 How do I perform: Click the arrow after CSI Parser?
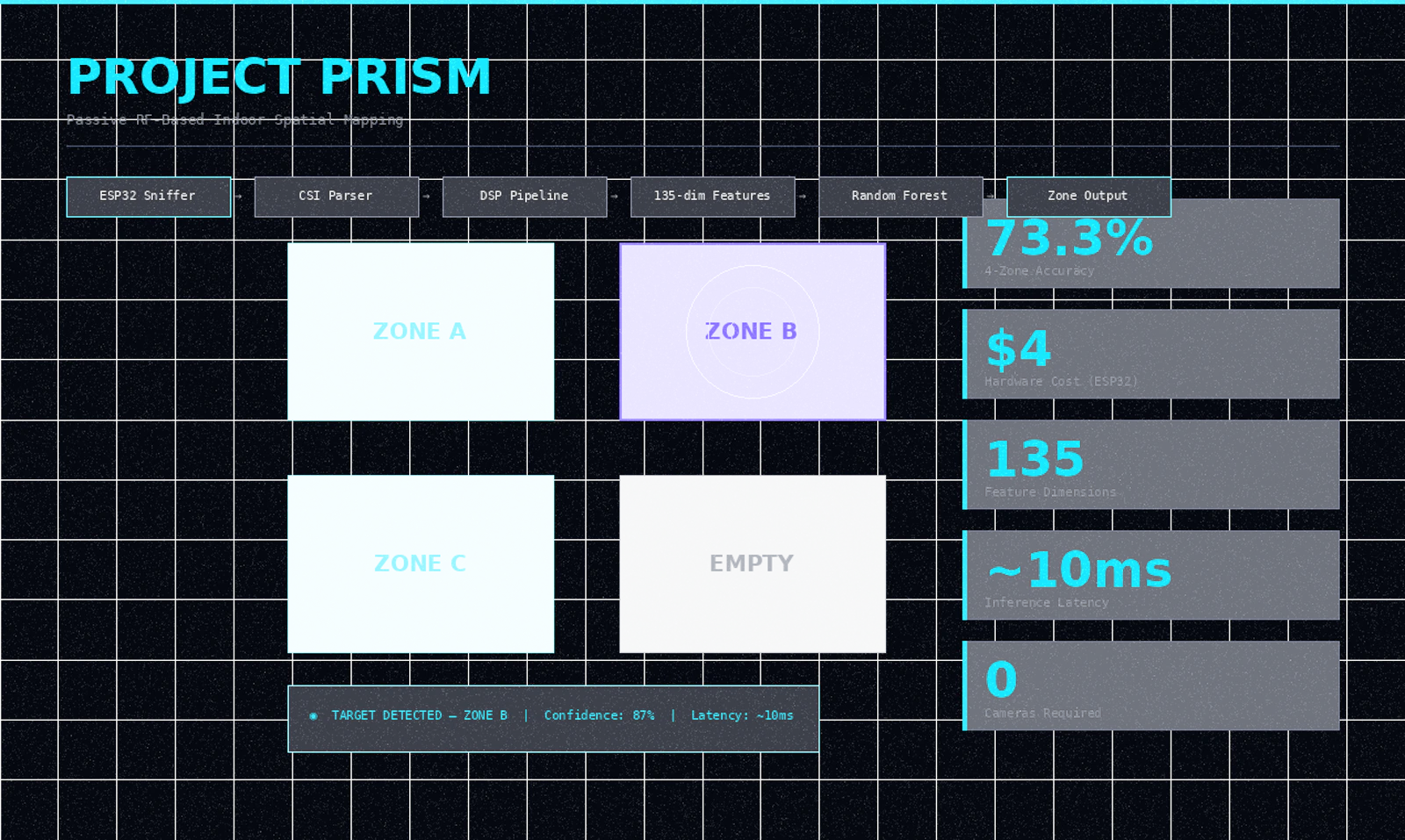tap(426, 197)
